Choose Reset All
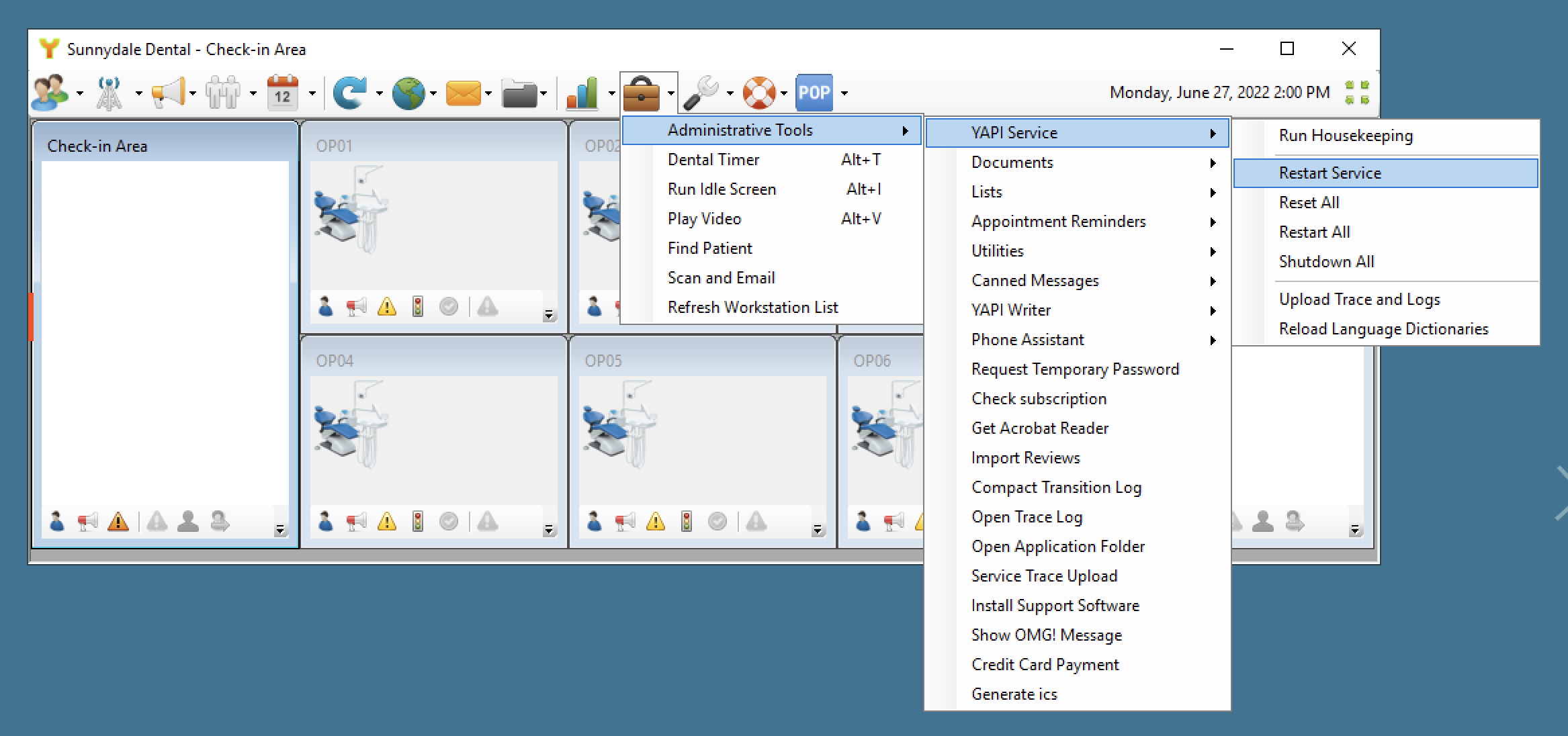This screenshot has width=1568, height=736. coord(1385,203)
